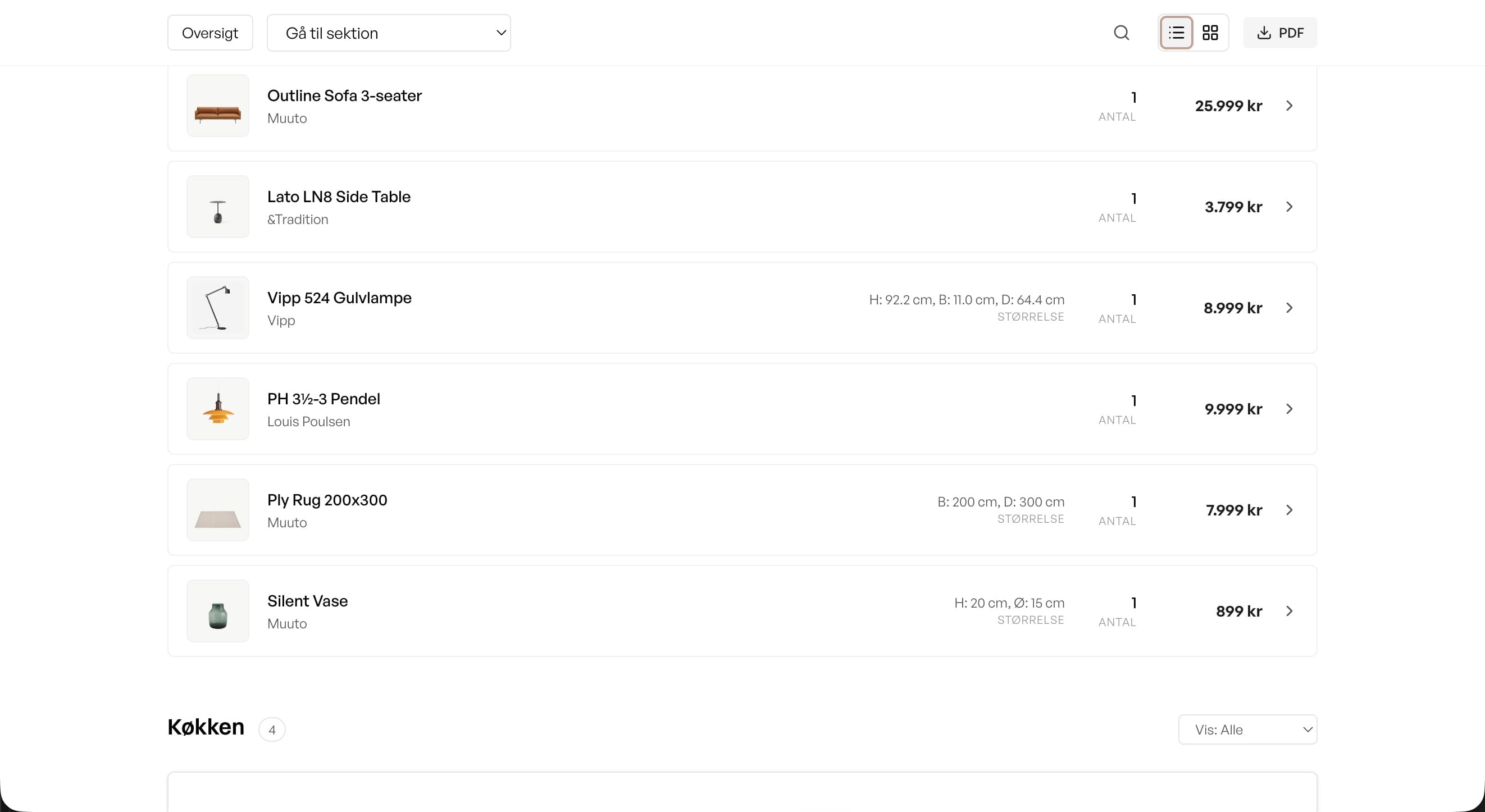Open the 'Gå til sektion' dropdown

point(389,33)
